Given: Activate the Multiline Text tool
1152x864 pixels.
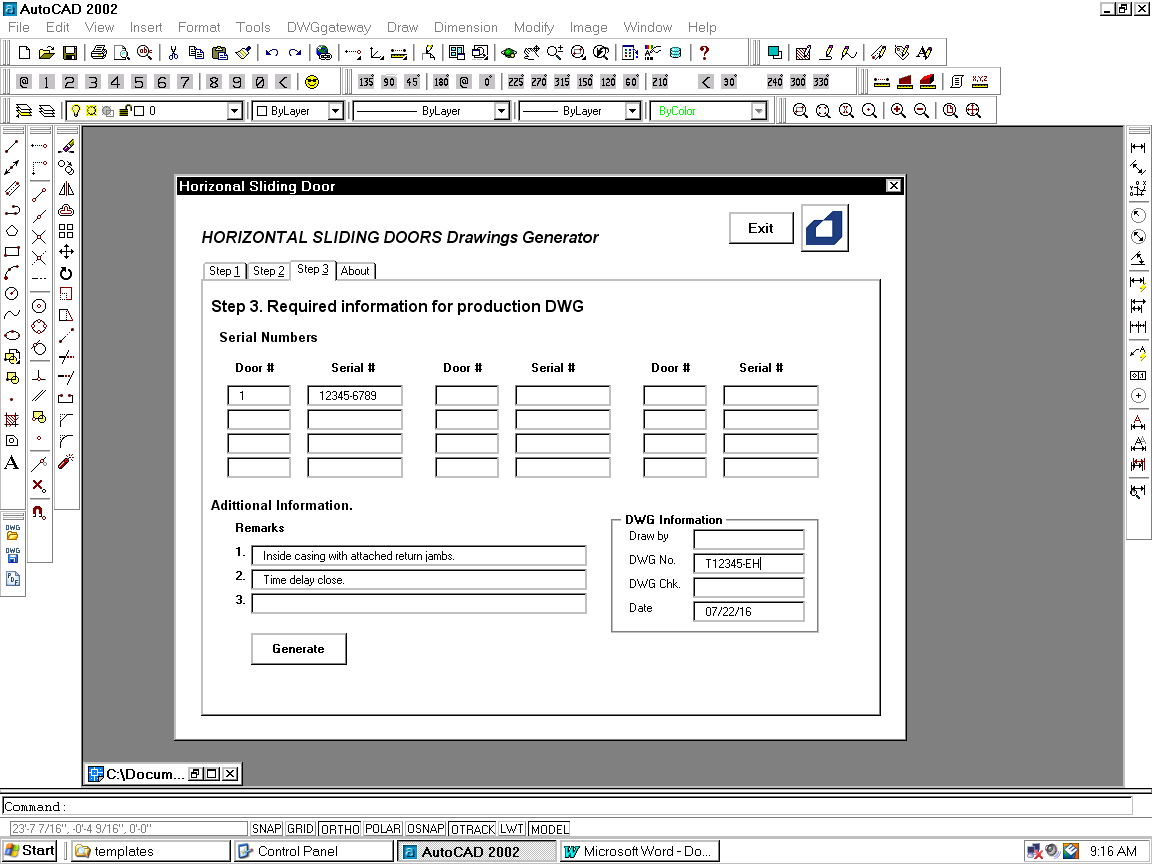Looking at the screenshot, I should pos(13,462).
